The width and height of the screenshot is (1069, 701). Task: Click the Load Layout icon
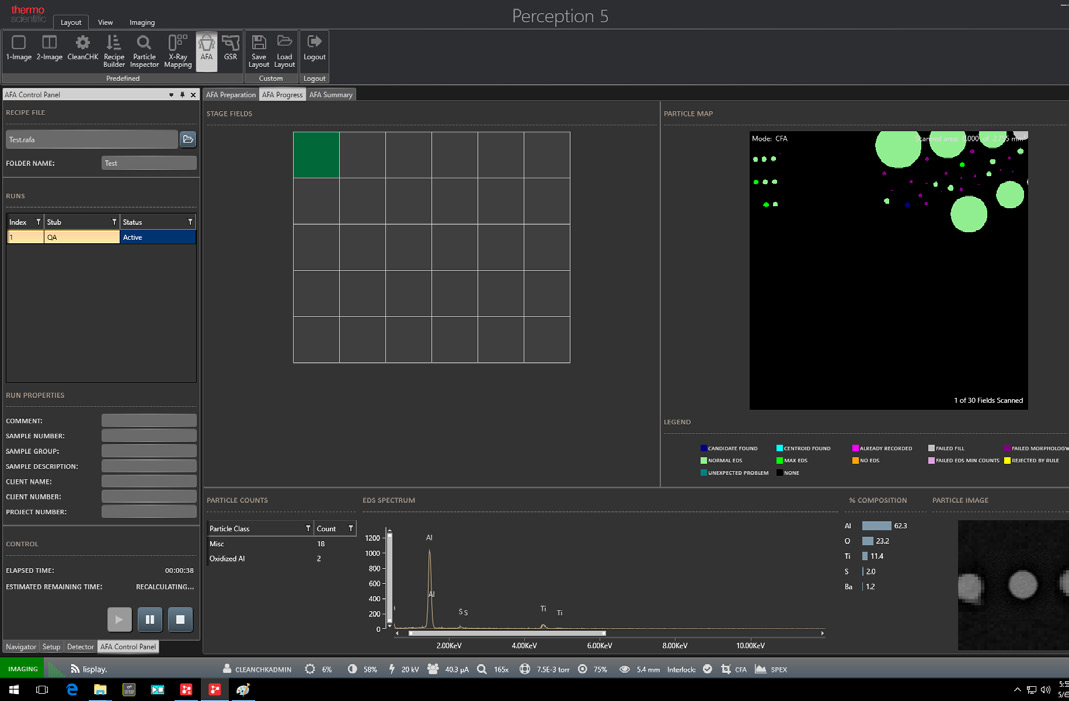[x=284, y=51]
